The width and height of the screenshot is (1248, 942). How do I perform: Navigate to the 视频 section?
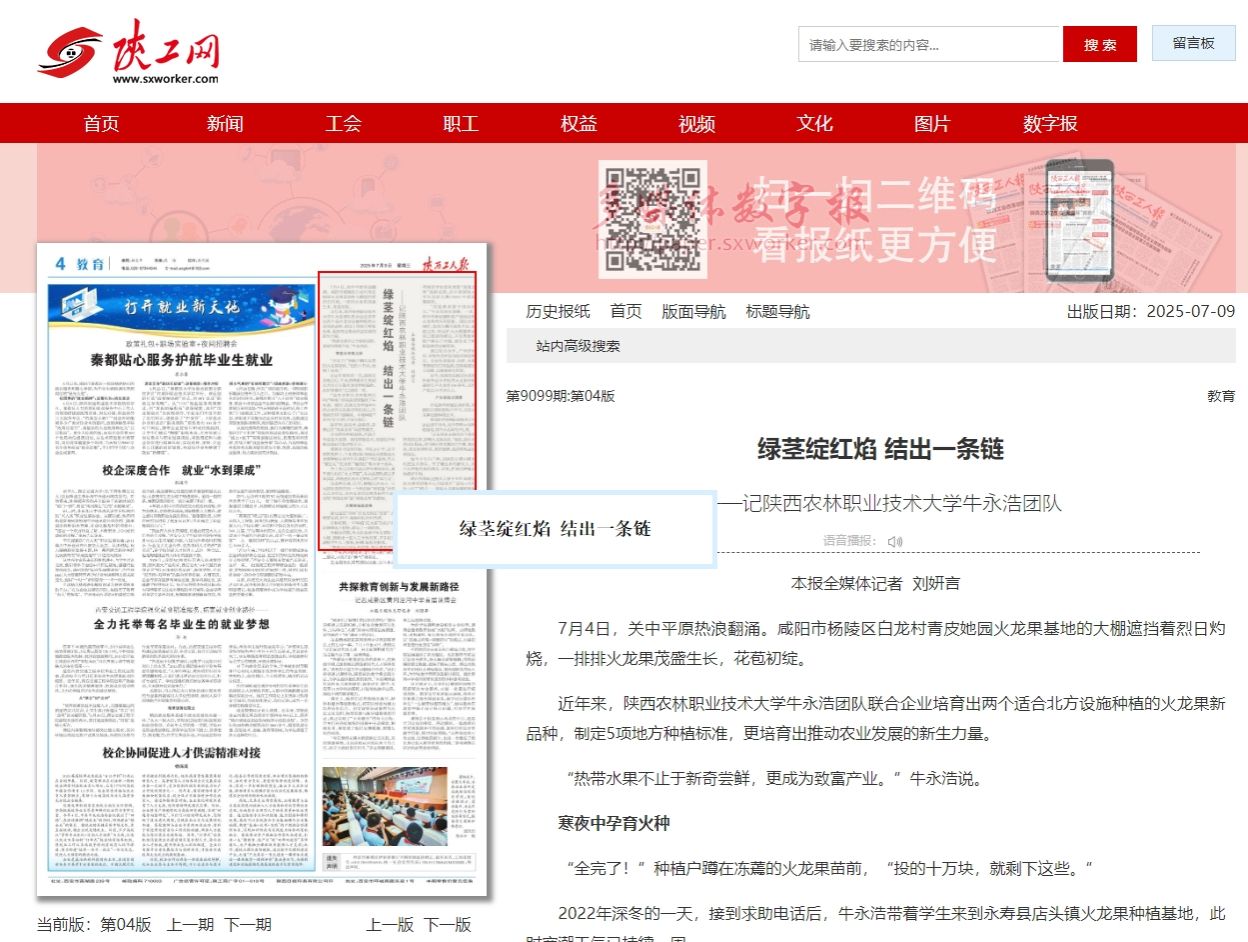click(x=697, y=123)
